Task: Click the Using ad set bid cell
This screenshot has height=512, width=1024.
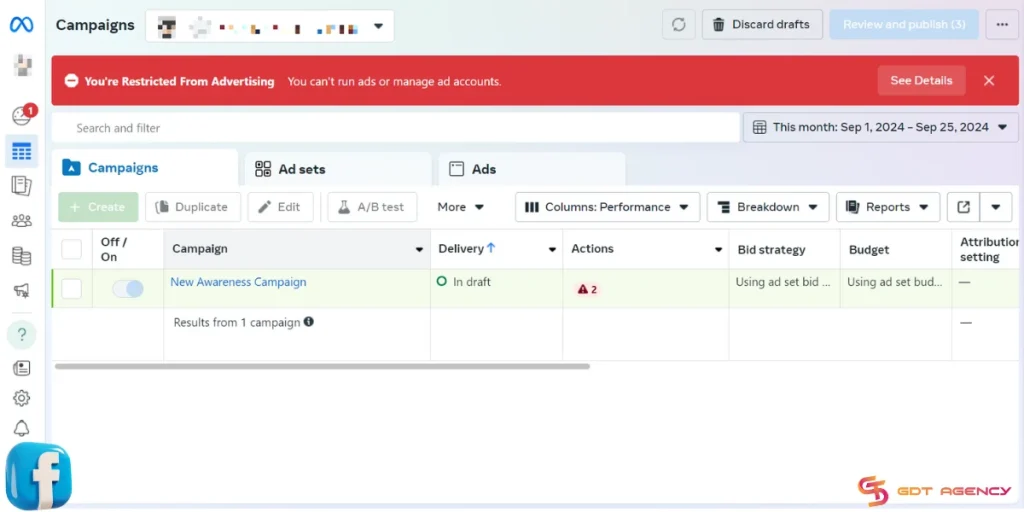Action: click(783, 282)
